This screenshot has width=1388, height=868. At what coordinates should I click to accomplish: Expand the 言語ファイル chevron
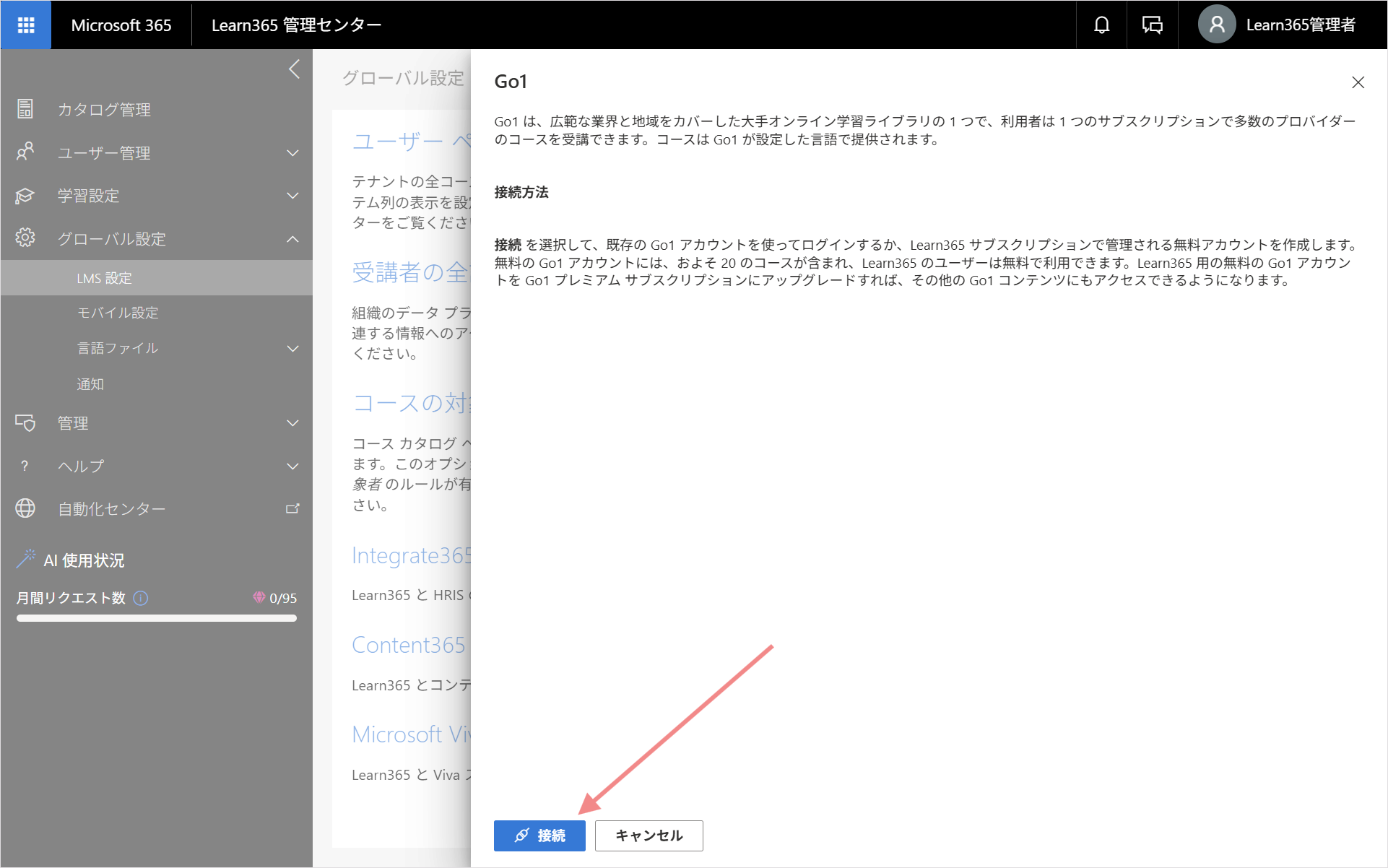(x=292, y=349)
